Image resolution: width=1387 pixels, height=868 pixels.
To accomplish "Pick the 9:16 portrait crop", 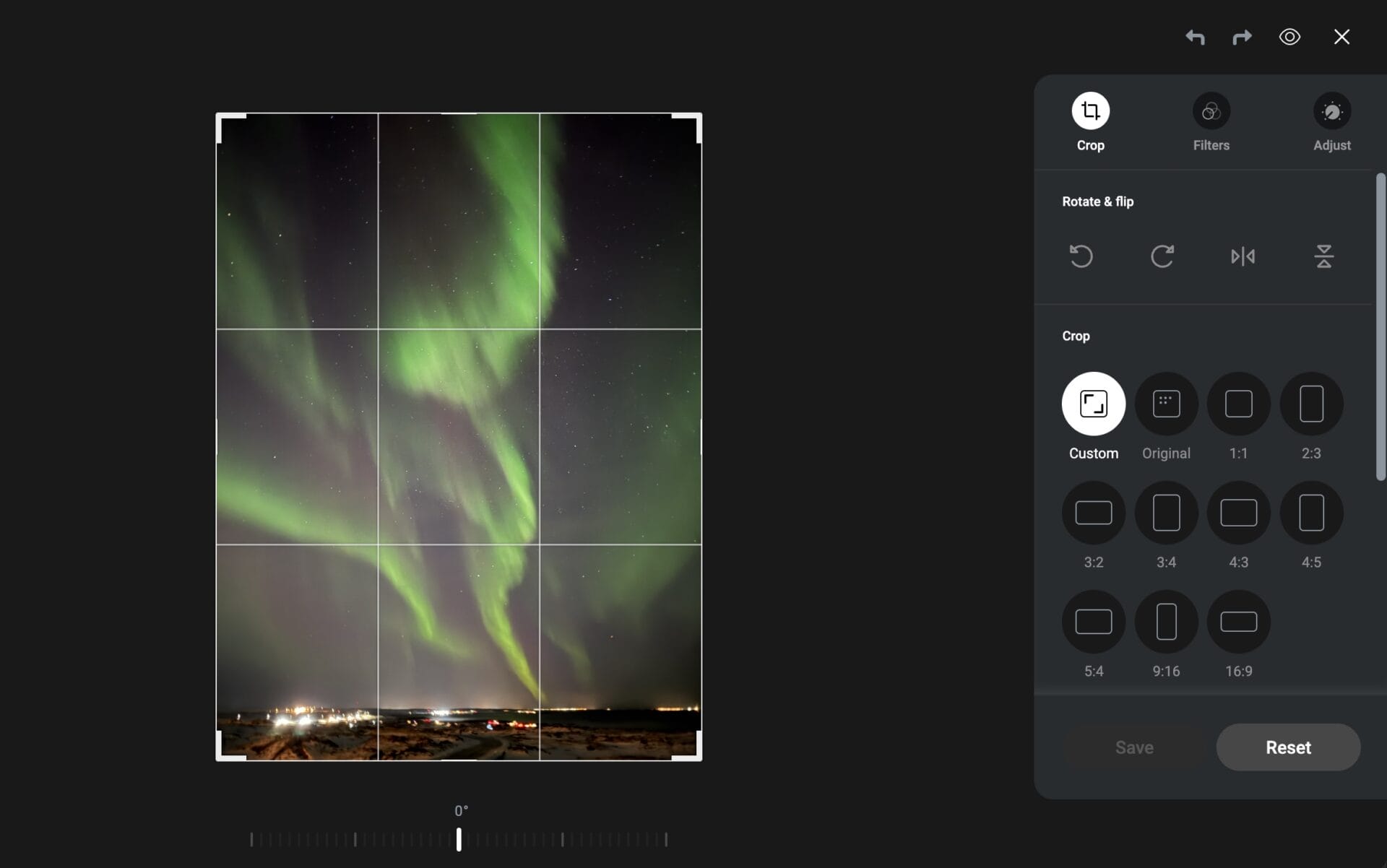I will (1166, 622).
